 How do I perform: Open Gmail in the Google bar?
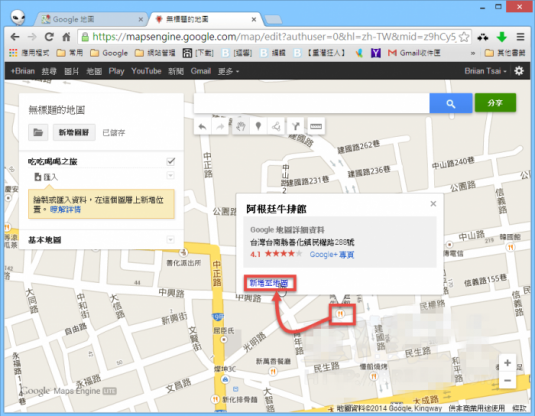pos(201,71)
